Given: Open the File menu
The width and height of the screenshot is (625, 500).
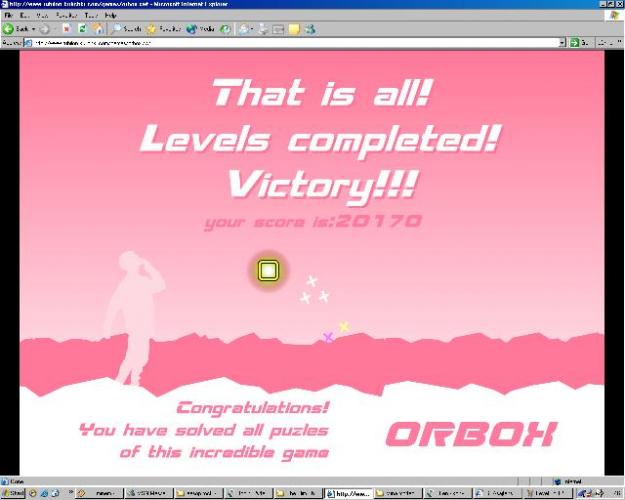Looking at the screenshot, I should click(x=8, y=15).
